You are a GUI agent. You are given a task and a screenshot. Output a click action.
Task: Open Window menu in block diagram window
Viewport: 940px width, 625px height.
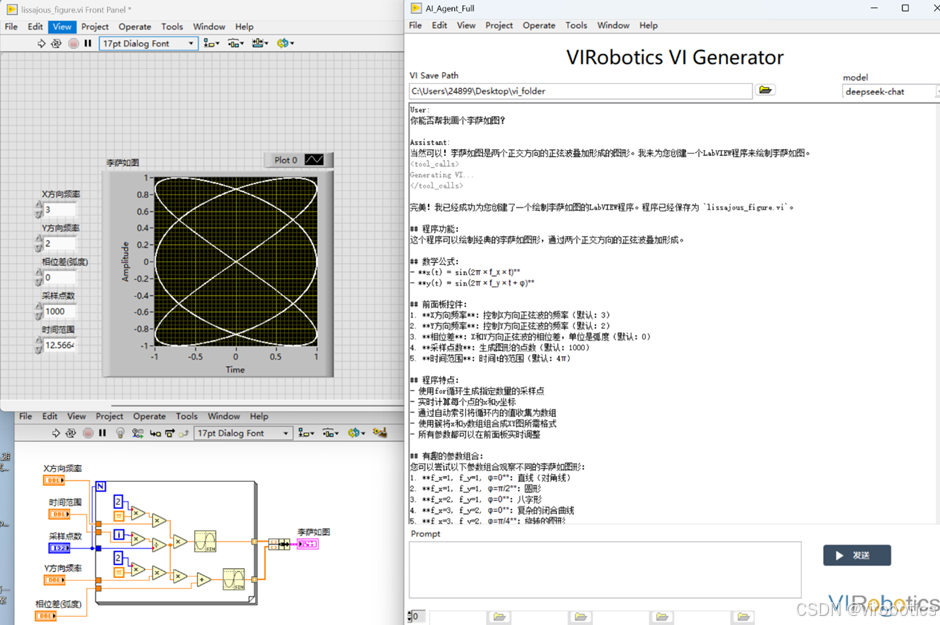[x=224, y=416]
